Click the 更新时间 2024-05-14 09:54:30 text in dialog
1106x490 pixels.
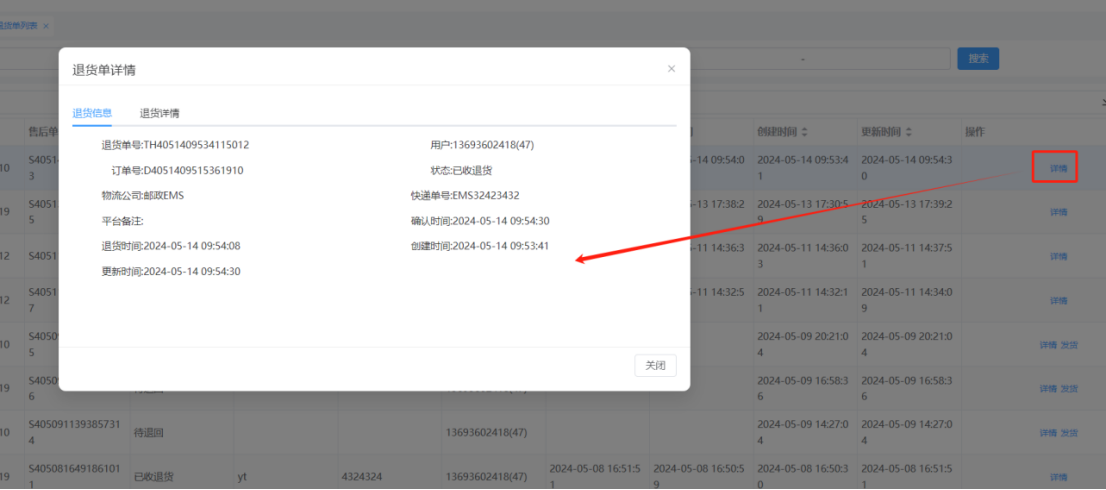(171, 271)
